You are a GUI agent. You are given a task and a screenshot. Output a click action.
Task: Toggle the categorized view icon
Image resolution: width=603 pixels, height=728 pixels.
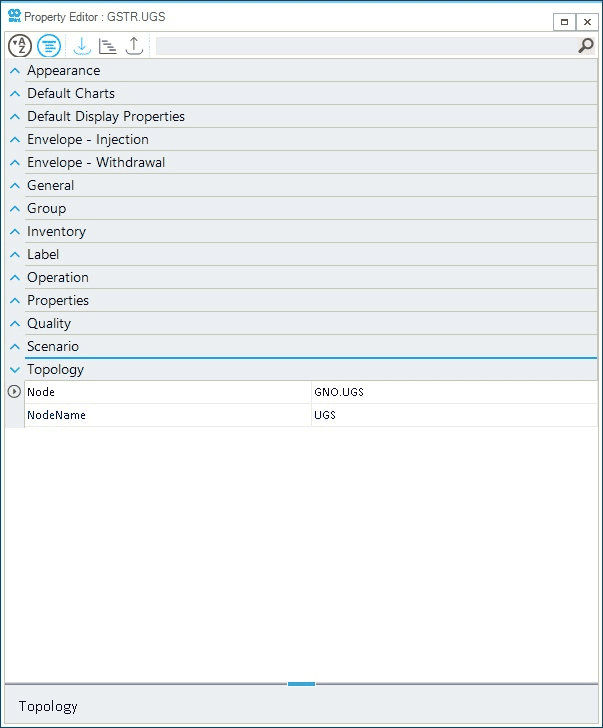tap(49, 46)
